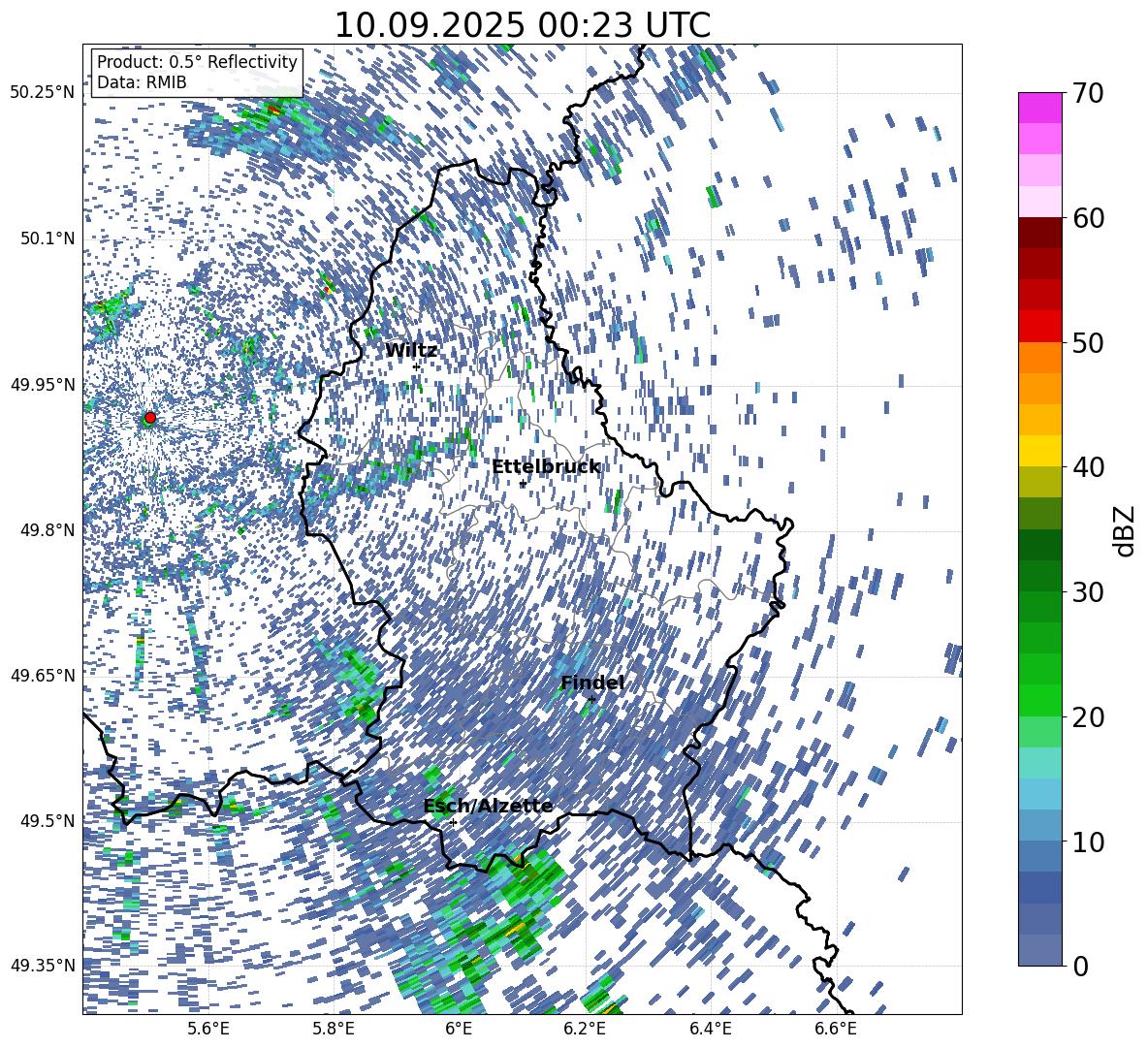Click the 6°E longitude tick label
The height and width of the screenshot is (1048, 1148).
459,1030
